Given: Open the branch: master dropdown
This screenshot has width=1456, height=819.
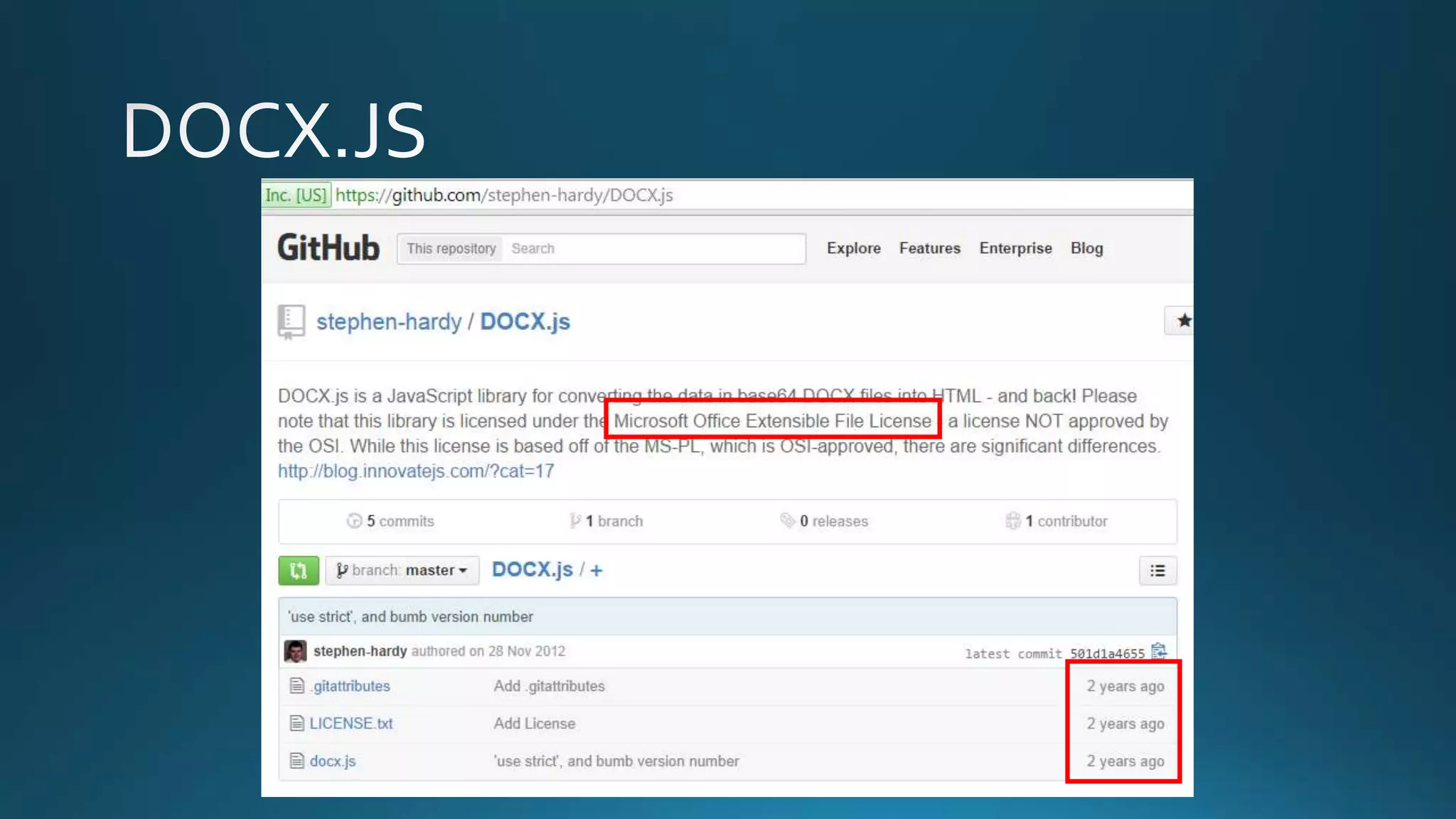Looking at the screenshot, I should tap(402, 570).
